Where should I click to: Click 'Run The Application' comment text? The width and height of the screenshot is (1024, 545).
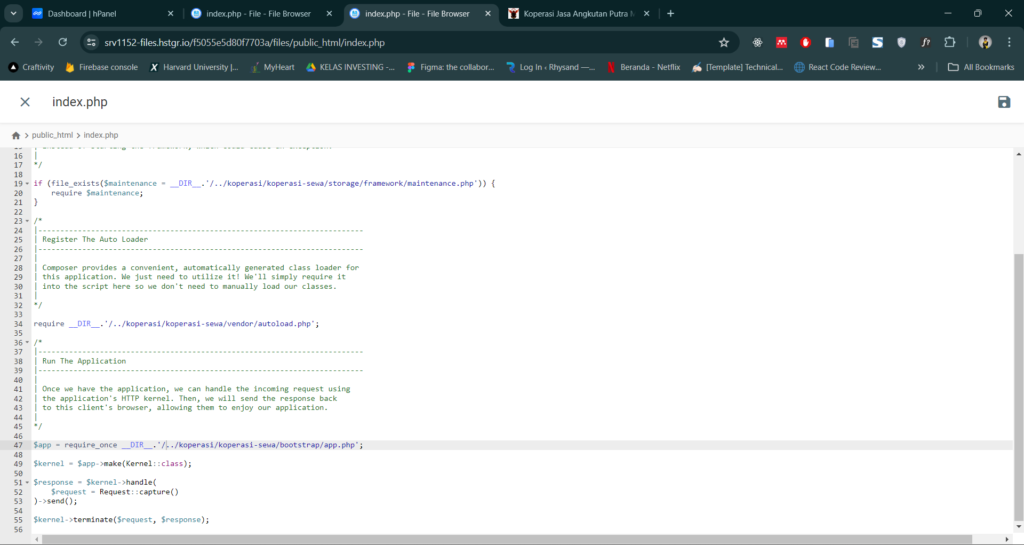click(84, 361)
